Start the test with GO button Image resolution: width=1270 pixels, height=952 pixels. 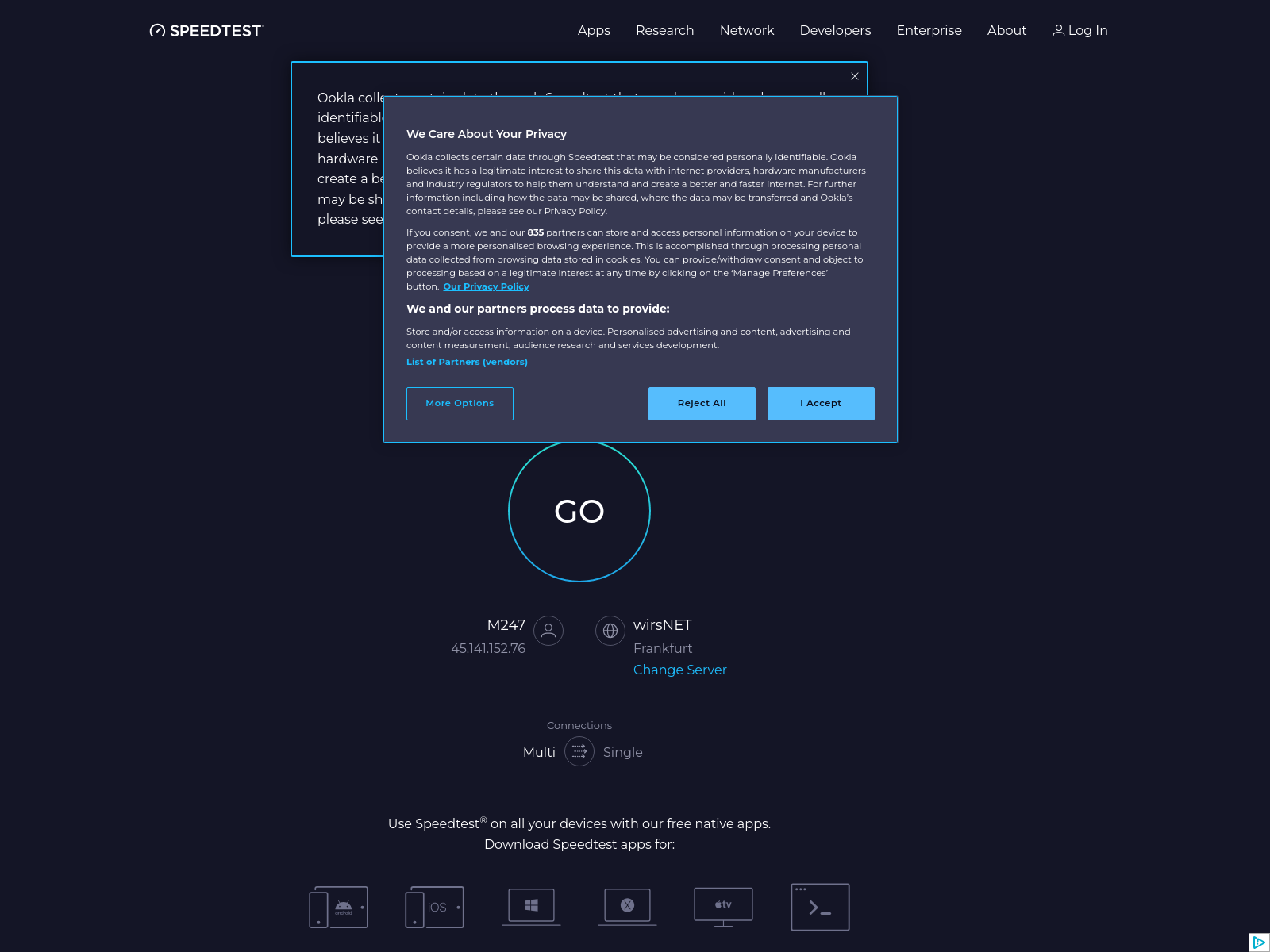pyautogui.click(x=579, y=511)
